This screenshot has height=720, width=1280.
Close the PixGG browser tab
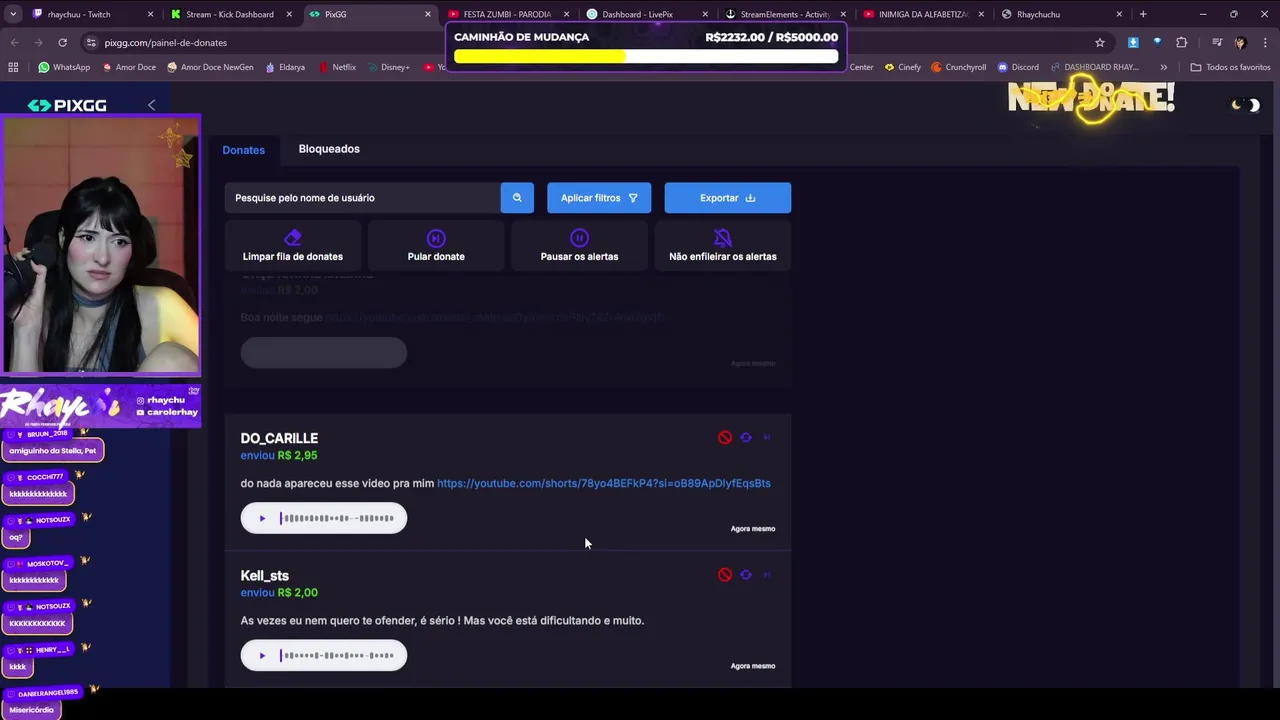[x=428, y=14]
